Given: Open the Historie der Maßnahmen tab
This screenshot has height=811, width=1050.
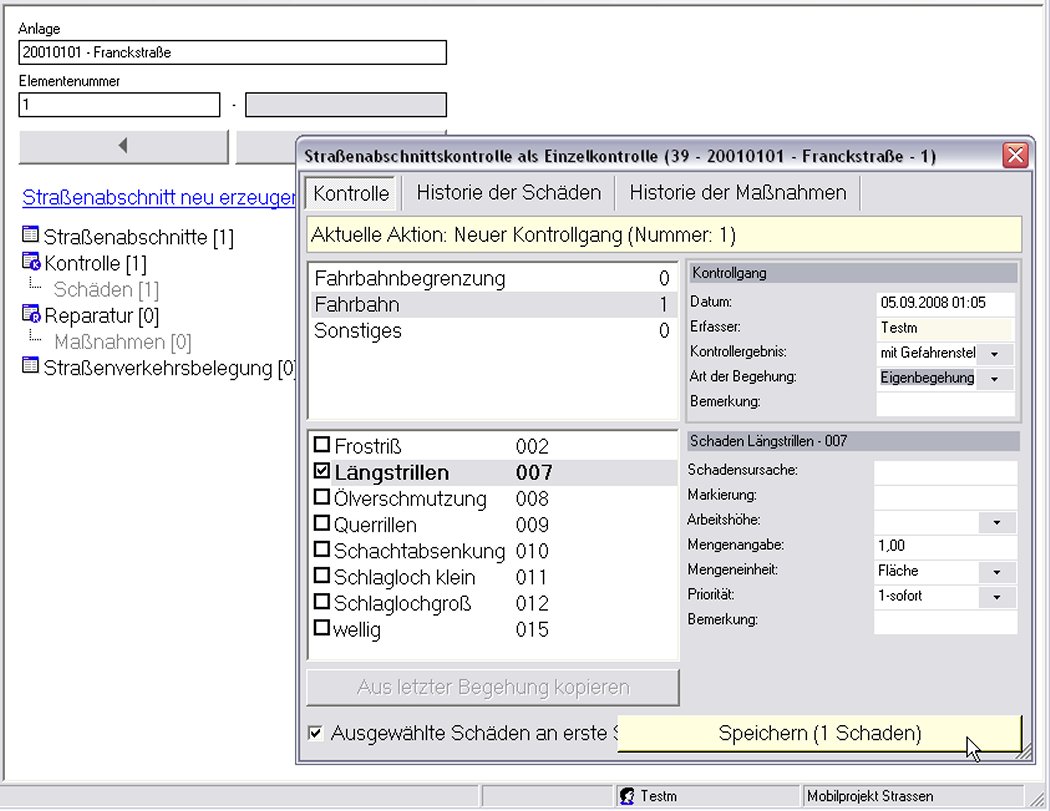Looking at the screenshot, I should pos(737,192).
